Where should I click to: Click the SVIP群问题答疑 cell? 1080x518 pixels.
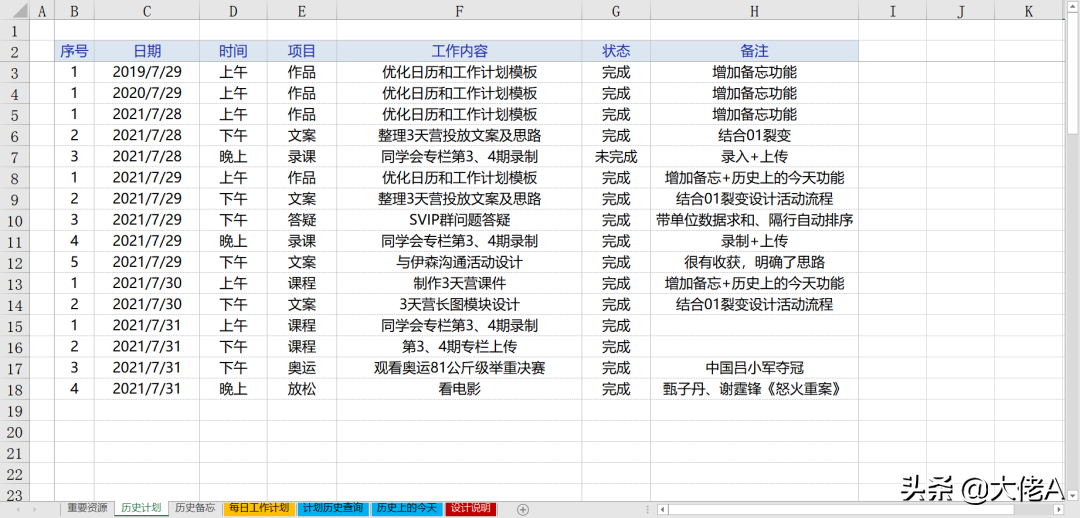(459, 220)
